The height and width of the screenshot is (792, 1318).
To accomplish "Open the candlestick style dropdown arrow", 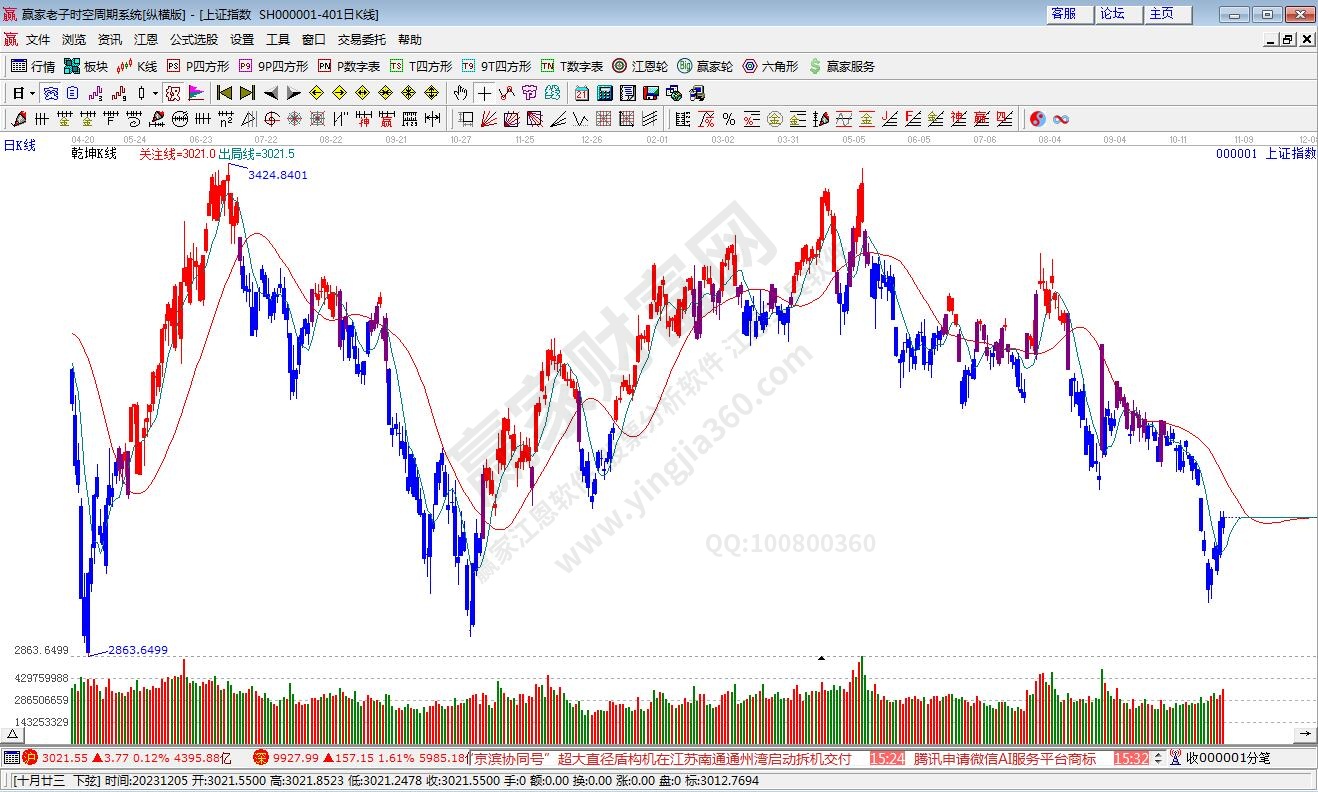I will click(155, 93).
